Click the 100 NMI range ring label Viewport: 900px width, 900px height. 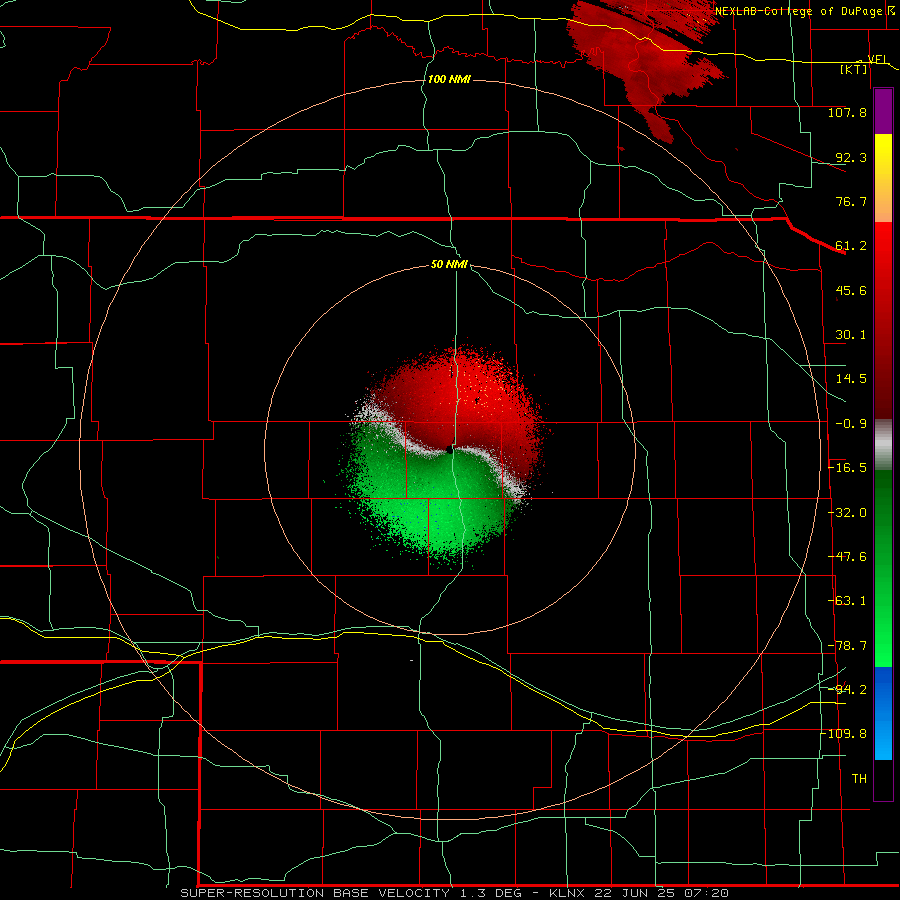pos(449,79)
